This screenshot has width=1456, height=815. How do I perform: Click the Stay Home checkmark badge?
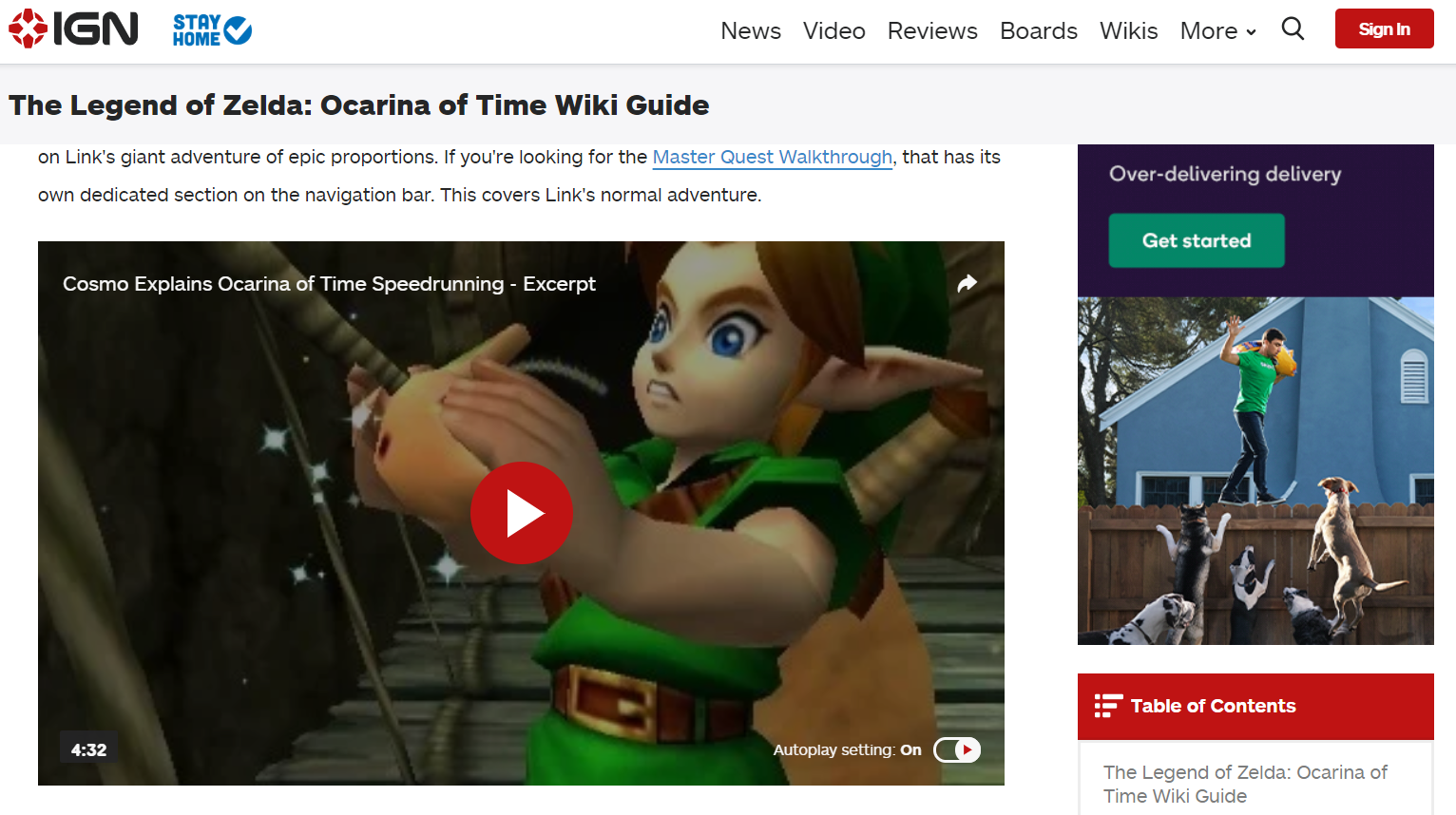click(212, 30)
